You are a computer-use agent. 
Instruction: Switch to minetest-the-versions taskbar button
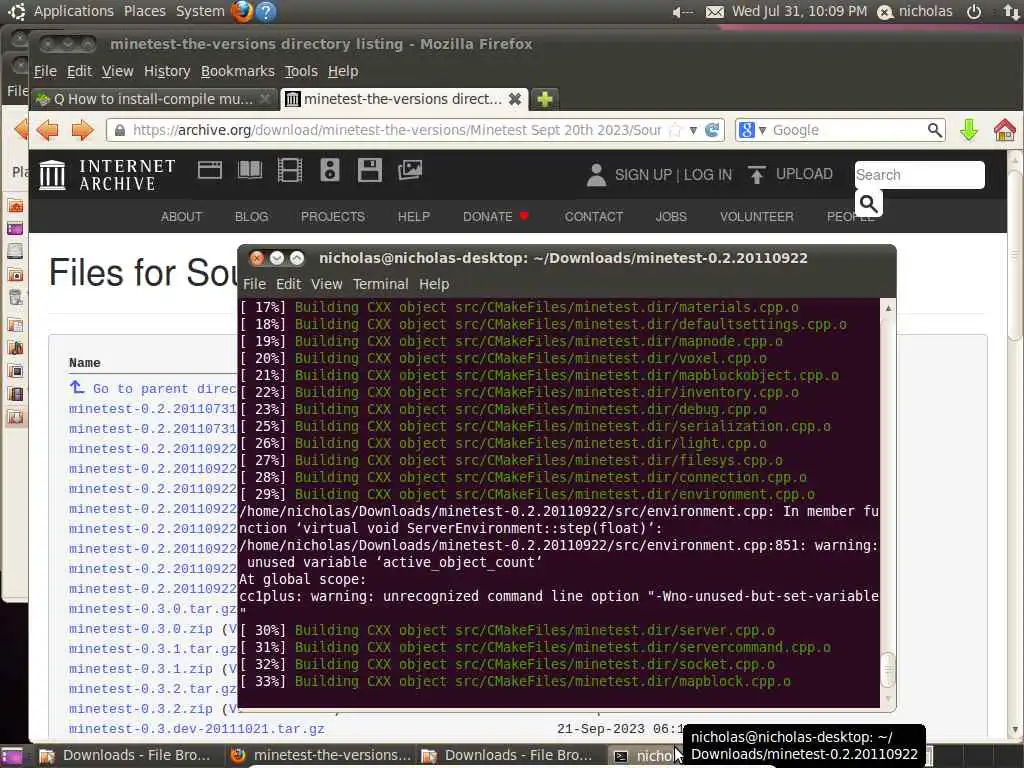coord(321,756)
